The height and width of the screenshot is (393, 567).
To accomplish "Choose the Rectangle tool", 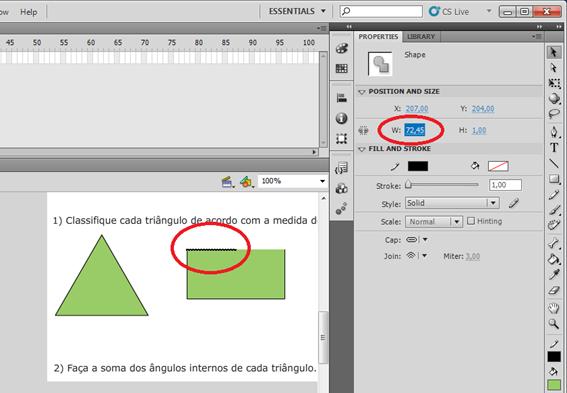I will (554, 179).
